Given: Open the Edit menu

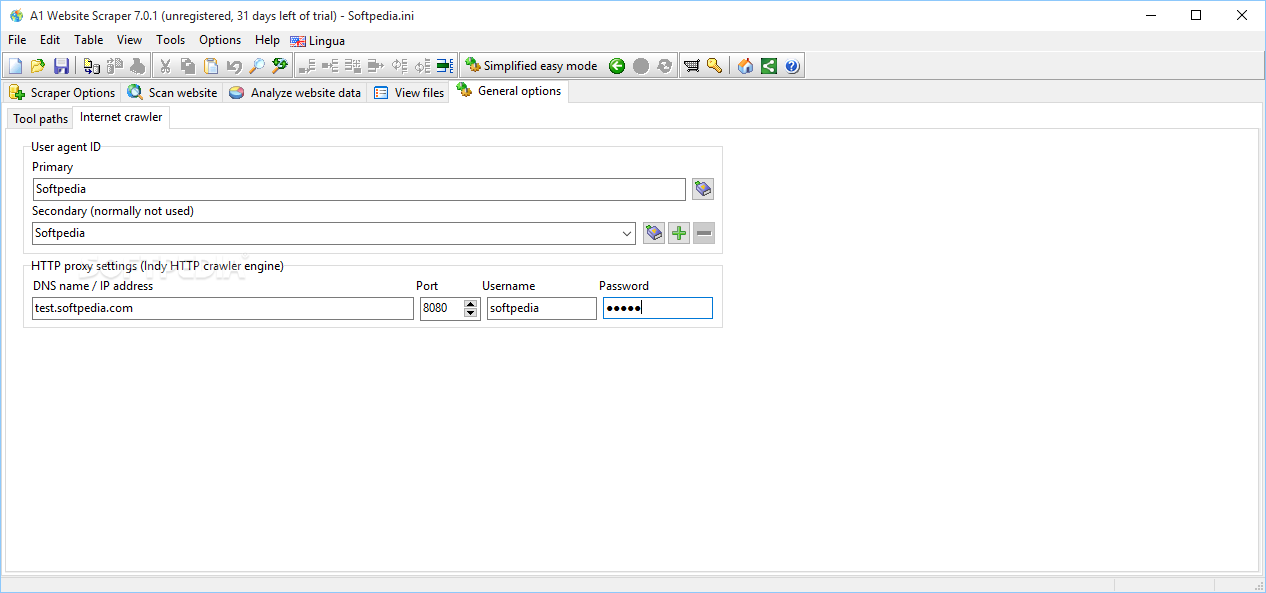Looking at the screenshot, I should click(50, 40).
